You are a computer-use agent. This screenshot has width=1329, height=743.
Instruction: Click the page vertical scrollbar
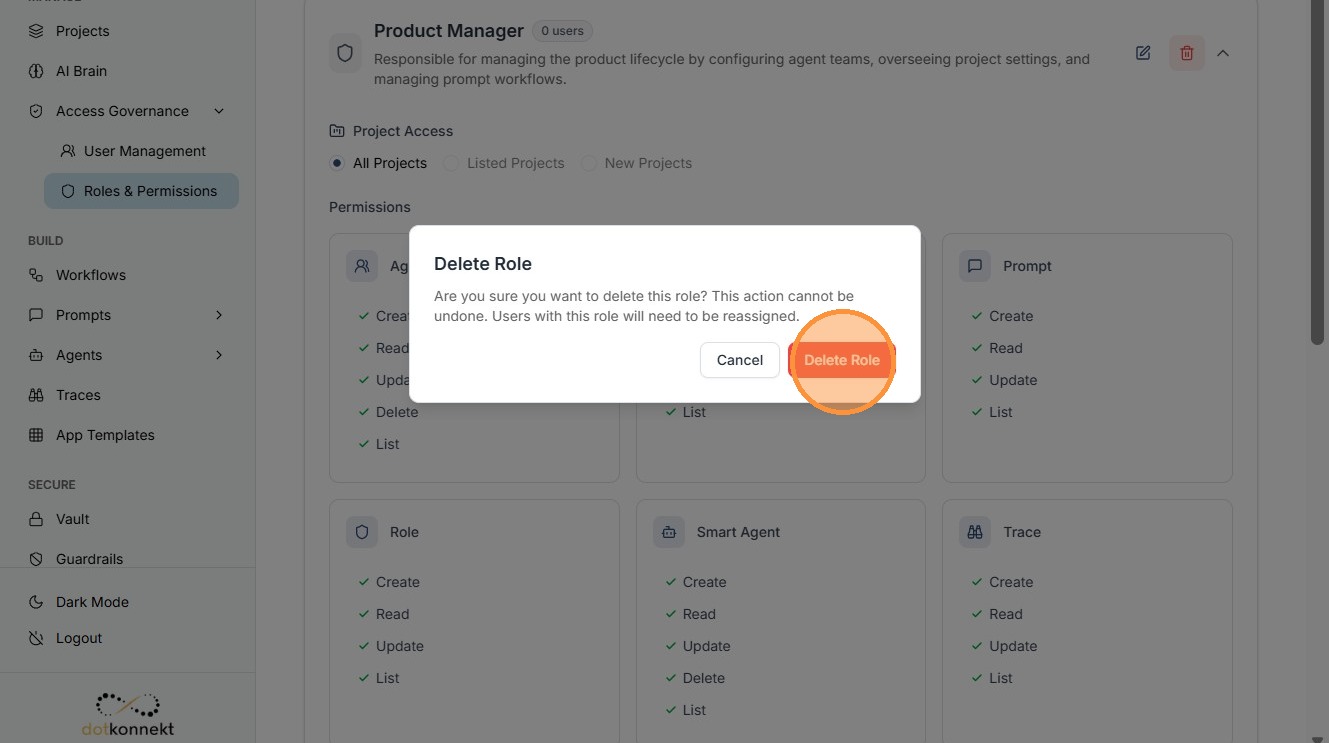coord(1317,200)
